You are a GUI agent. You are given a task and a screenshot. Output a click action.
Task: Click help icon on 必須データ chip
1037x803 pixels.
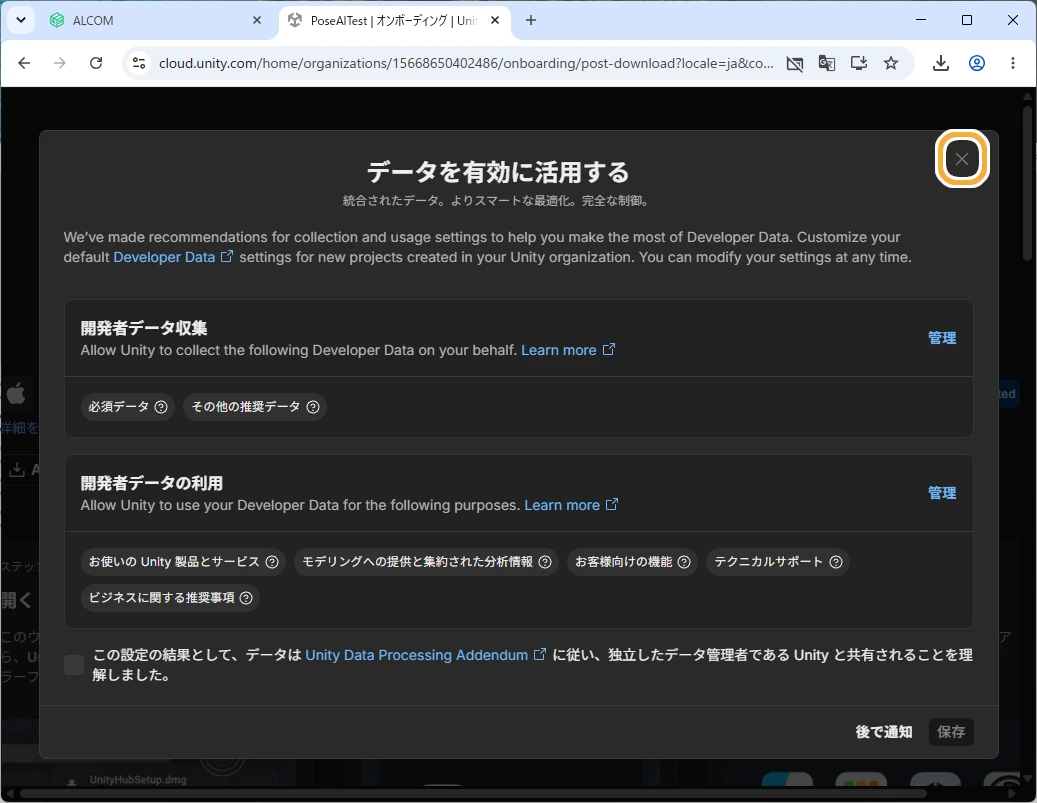pyautogui.click(x=161, y=407)
